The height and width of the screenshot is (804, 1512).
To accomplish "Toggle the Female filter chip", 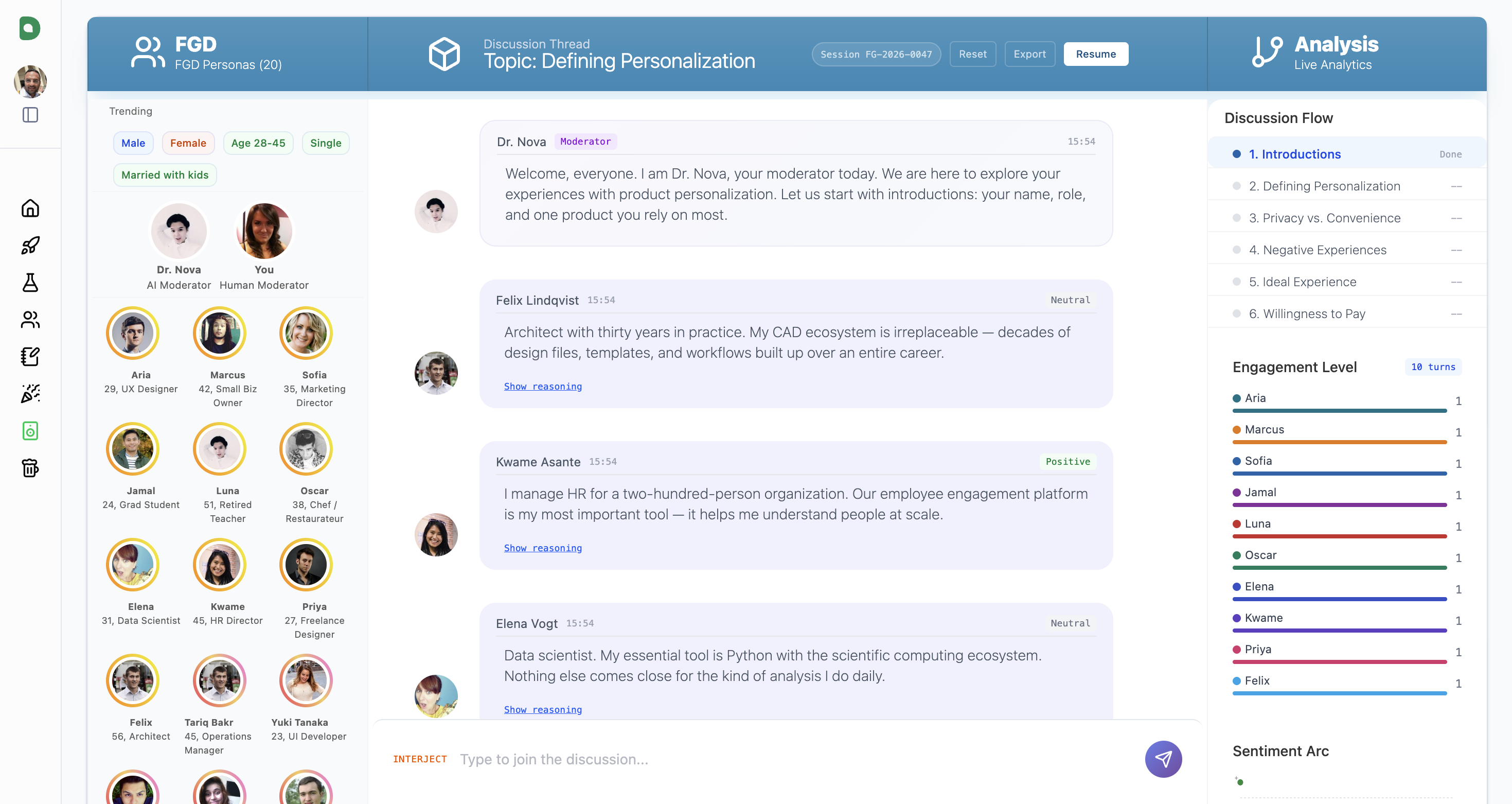I will (x=188, y=143).
